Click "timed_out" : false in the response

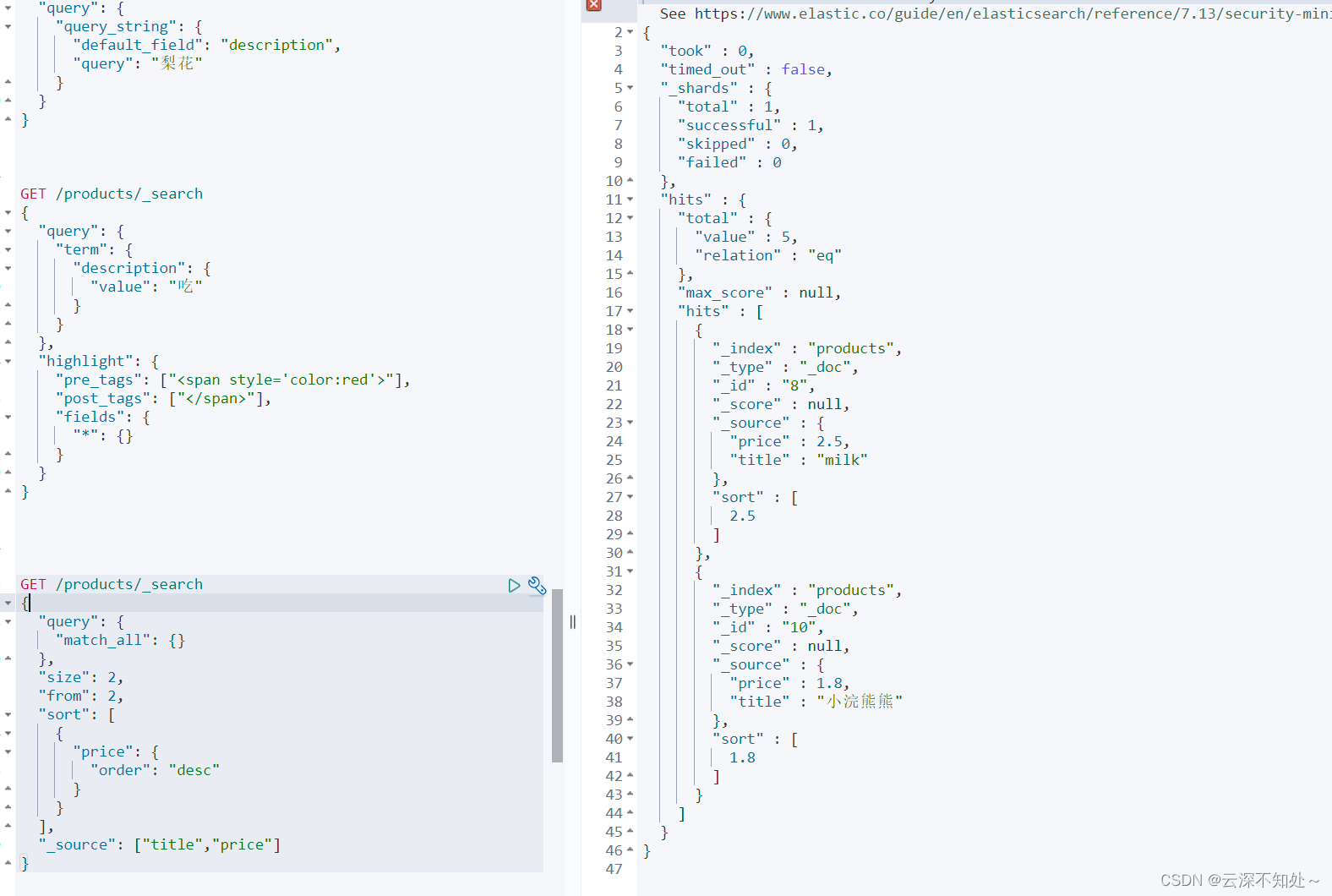click(746, 69)
